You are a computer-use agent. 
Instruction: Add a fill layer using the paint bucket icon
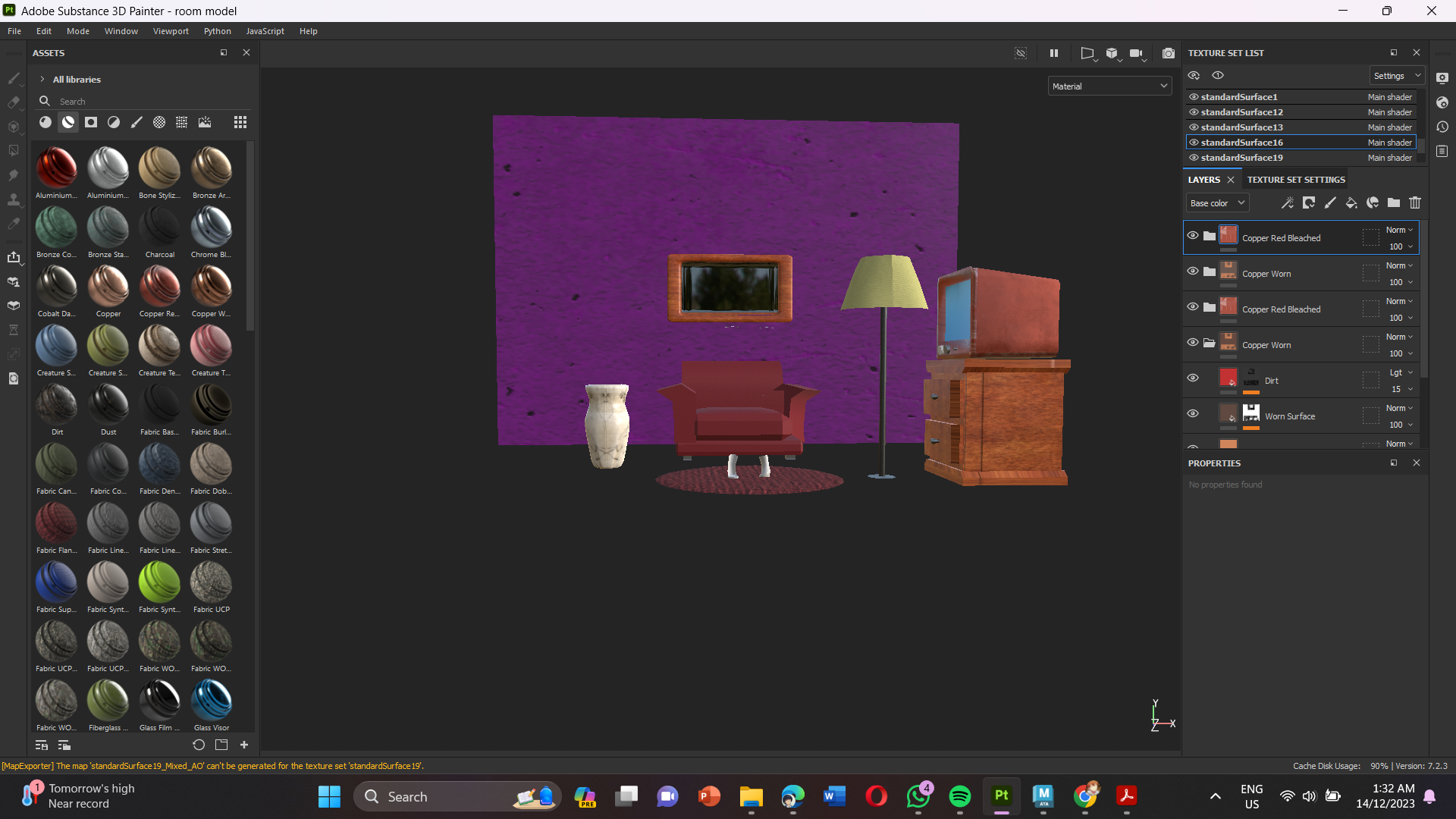[1351, 202]
